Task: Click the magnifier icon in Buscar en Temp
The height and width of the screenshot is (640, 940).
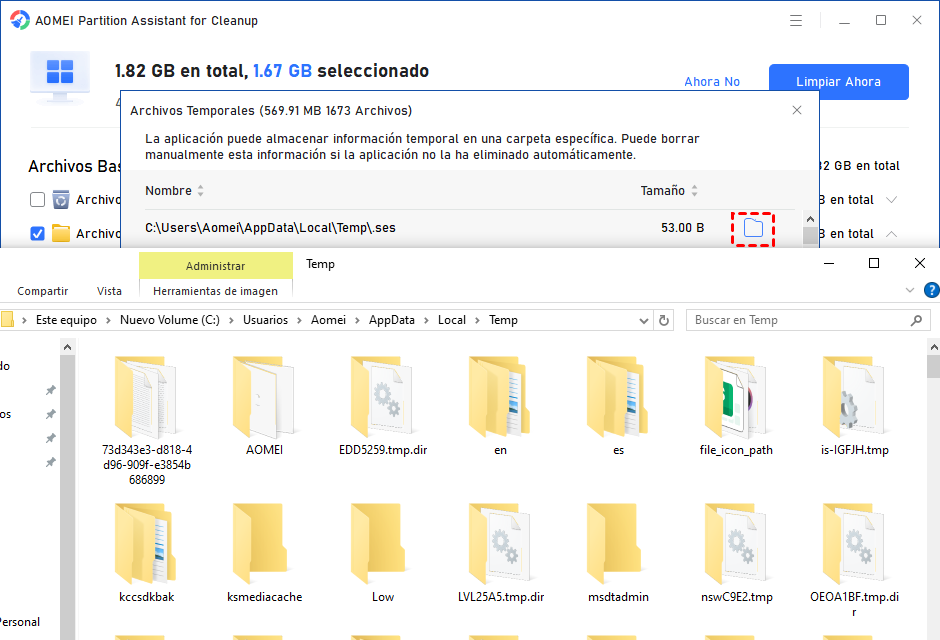Action: [x=916, y=320]
